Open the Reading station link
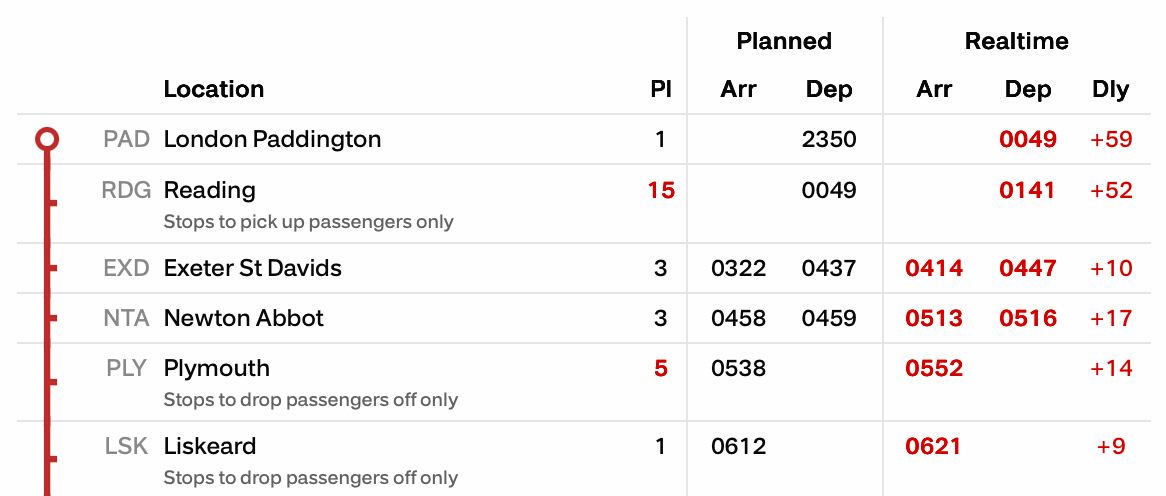 pyautogui.click(x=209, y=190)
